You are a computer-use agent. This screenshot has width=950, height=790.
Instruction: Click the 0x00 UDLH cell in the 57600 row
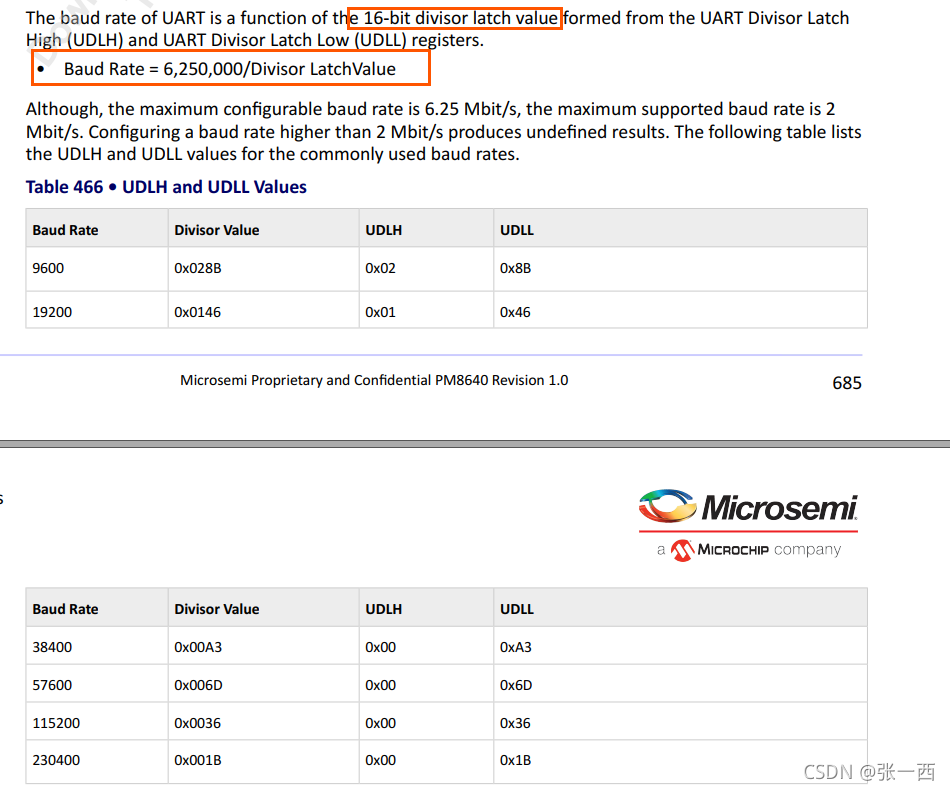427,685
